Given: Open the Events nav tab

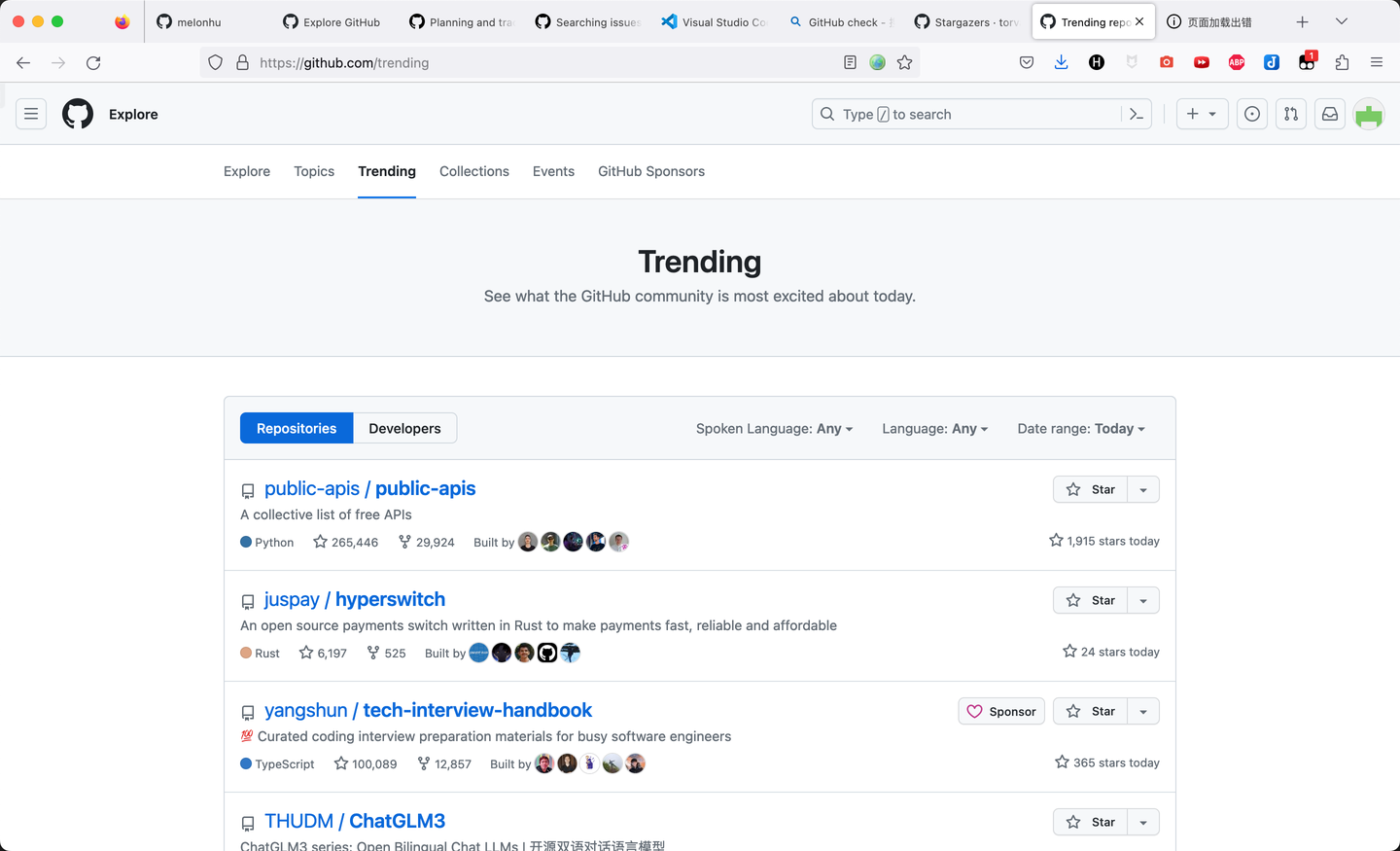Looking at the screenshot, I should point(553,171).
